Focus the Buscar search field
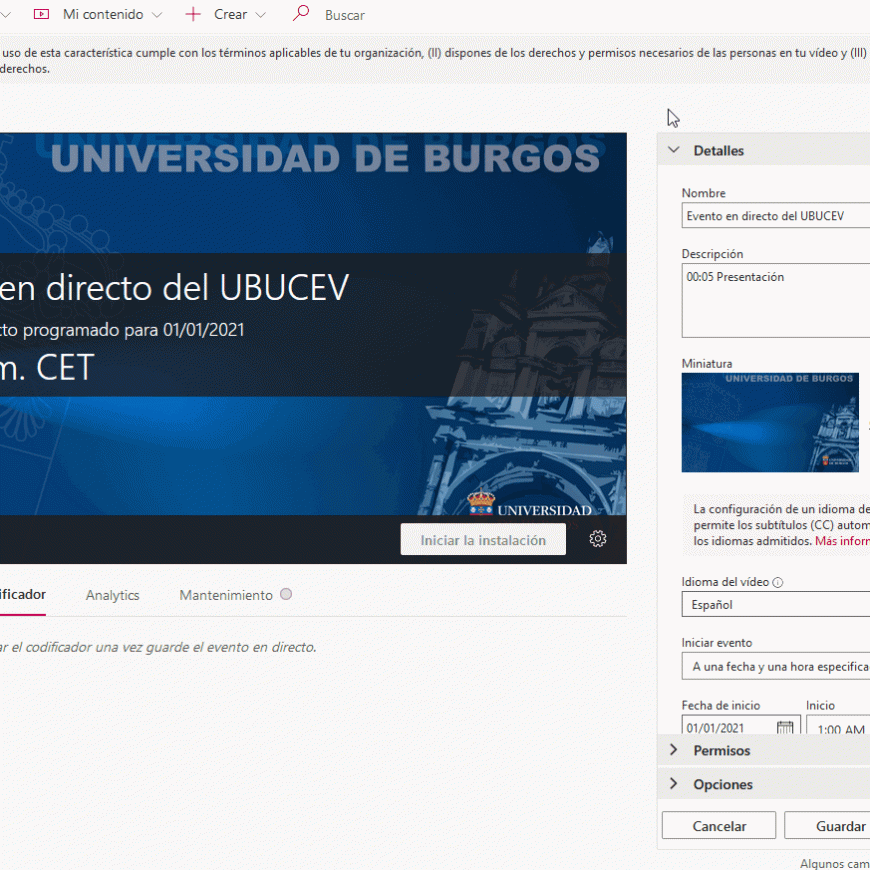 pos(345,15)
